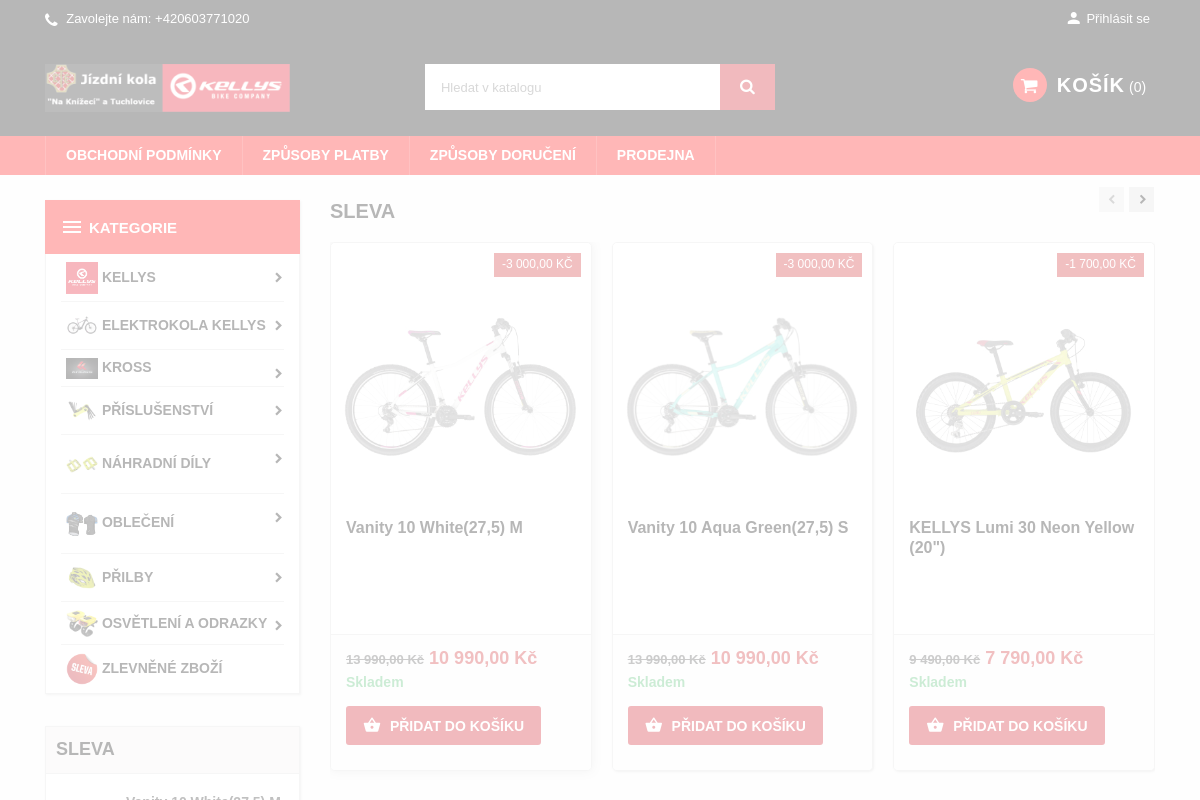Click the Elektrokola Kellys category text
The height and width of the screenshot is (800, 1200).
click(184, 325)
